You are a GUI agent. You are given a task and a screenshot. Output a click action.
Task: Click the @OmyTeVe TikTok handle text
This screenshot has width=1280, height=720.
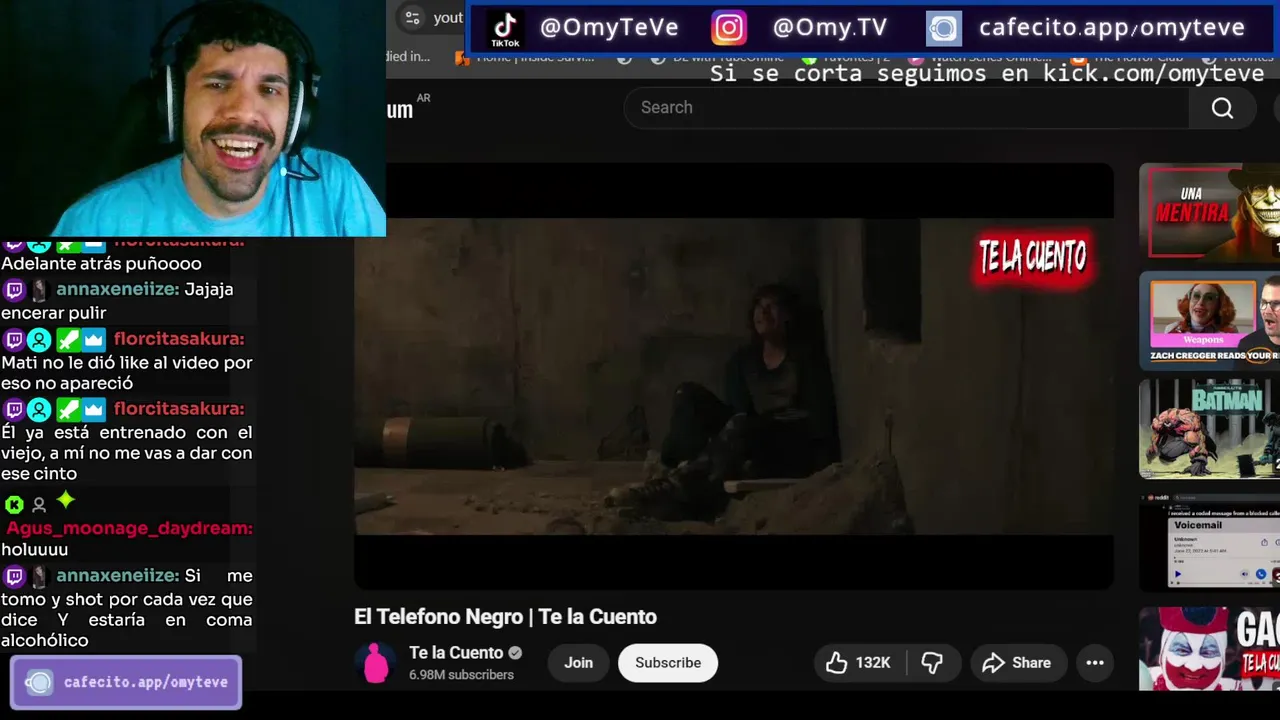coord(609,28)
